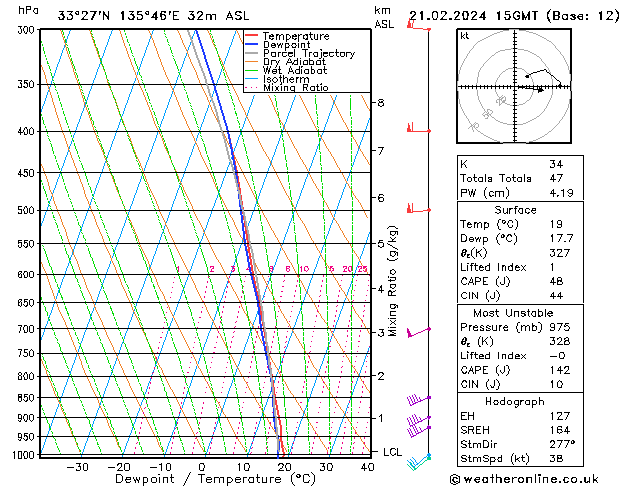The image size is (629, 486).
Task: Click the Surface CAPE value 48
Action: point(556,281)
